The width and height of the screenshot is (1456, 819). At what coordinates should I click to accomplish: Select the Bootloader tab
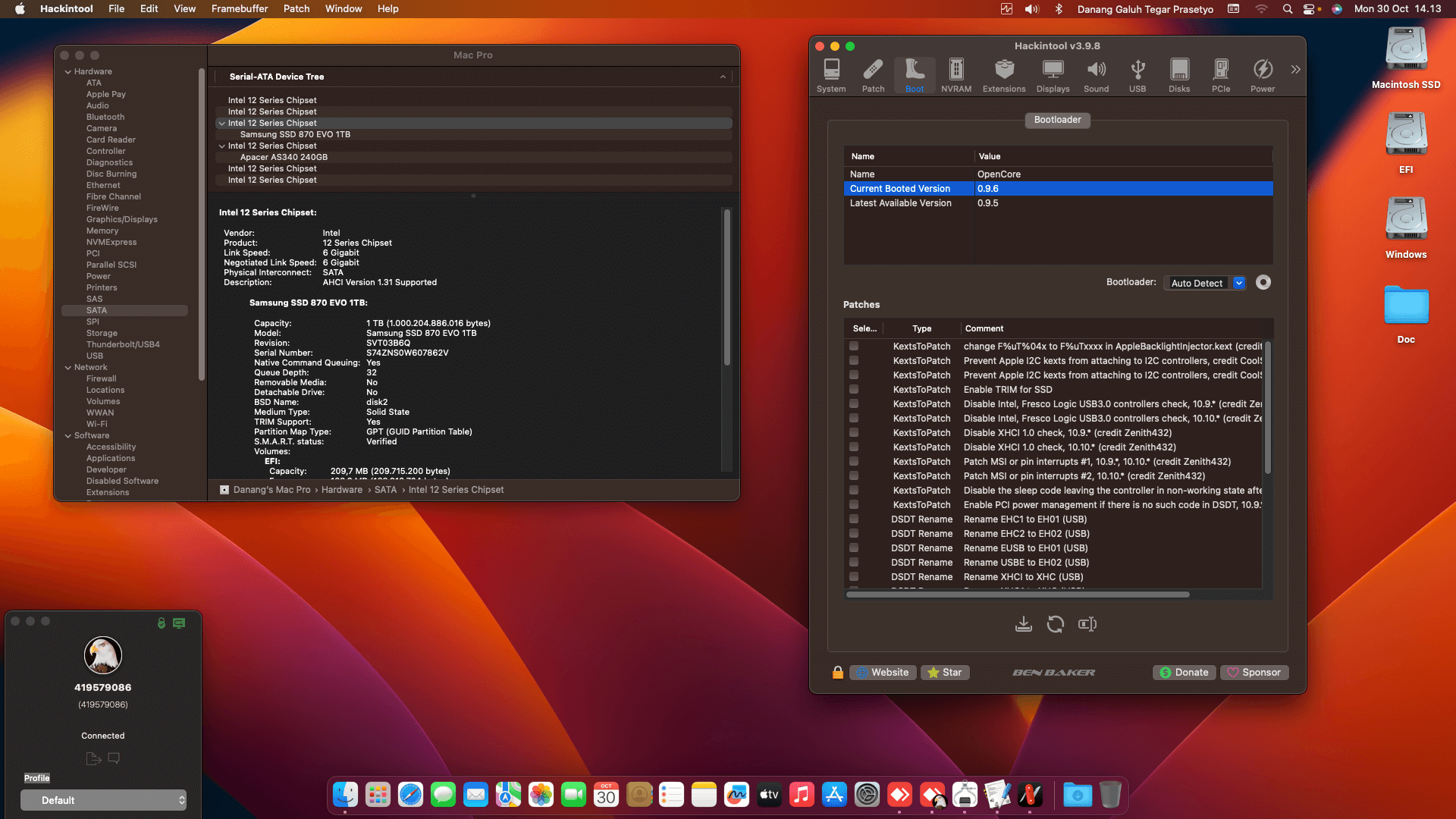click(x=1057, y=120)
